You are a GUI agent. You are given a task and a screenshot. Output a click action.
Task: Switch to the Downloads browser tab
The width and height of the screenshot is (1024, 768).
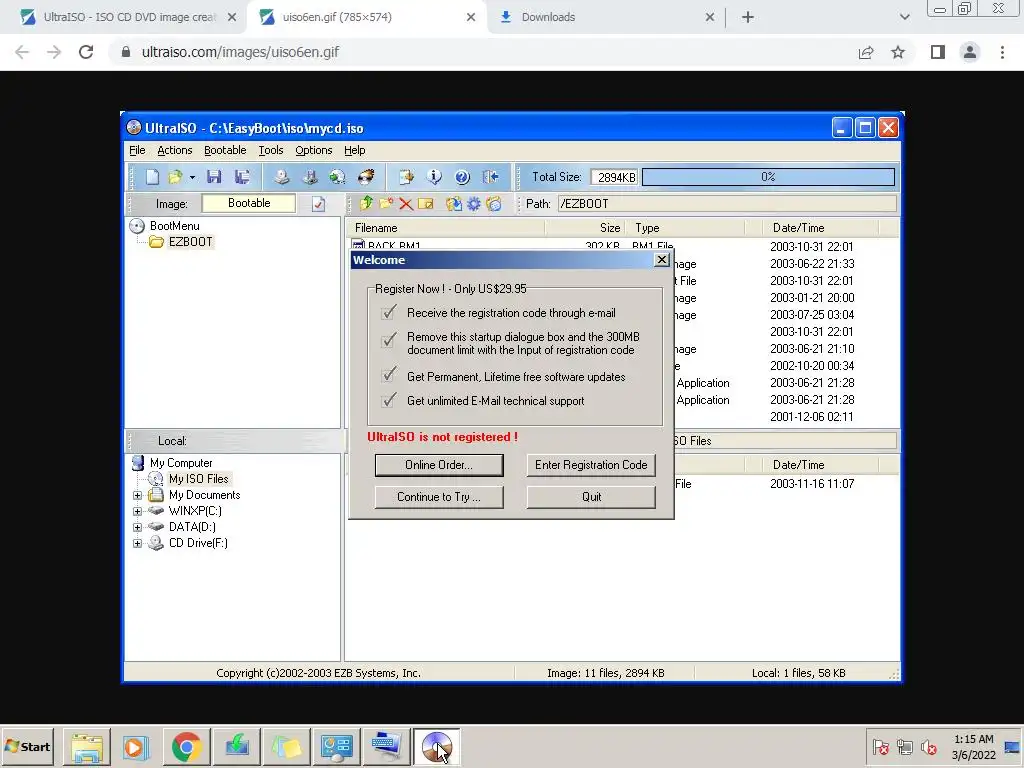(x=606, y=17)
